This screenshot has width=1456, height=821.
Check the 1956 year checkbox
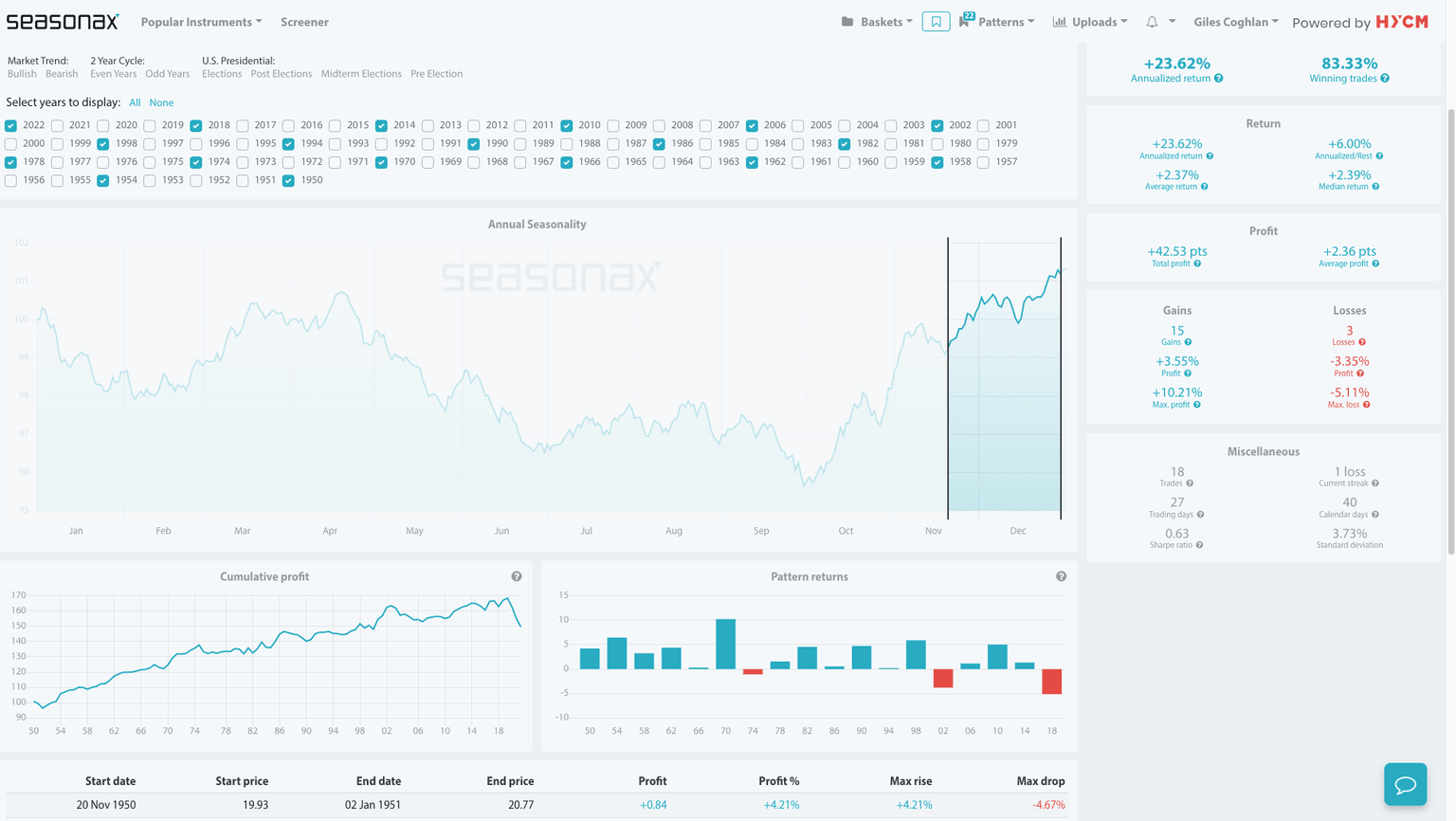pyautogui.click(x=10, y=180)
